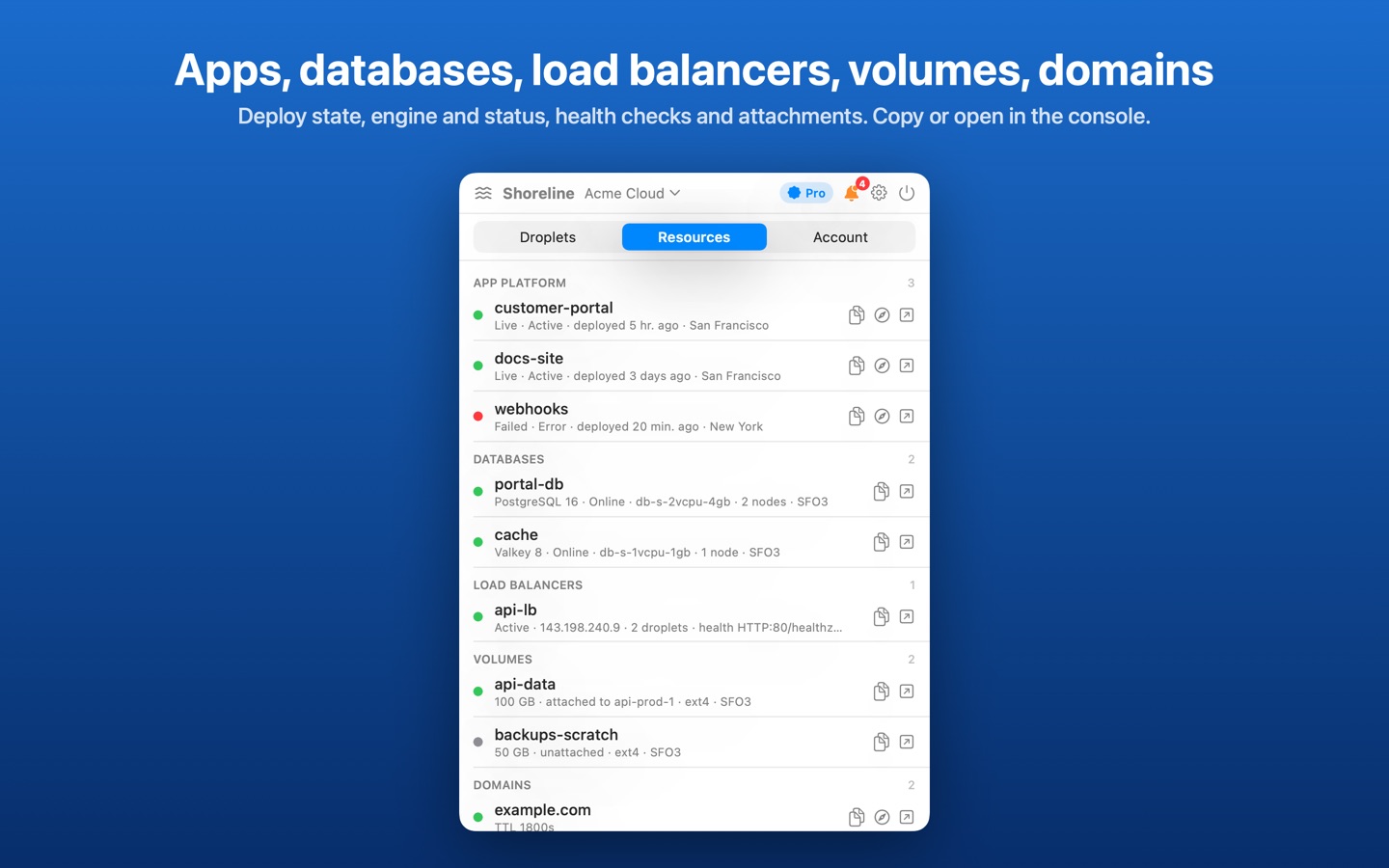Copy backups-scratch volume details
This screenshot has width=1389, height=868.
click(881, 742)
